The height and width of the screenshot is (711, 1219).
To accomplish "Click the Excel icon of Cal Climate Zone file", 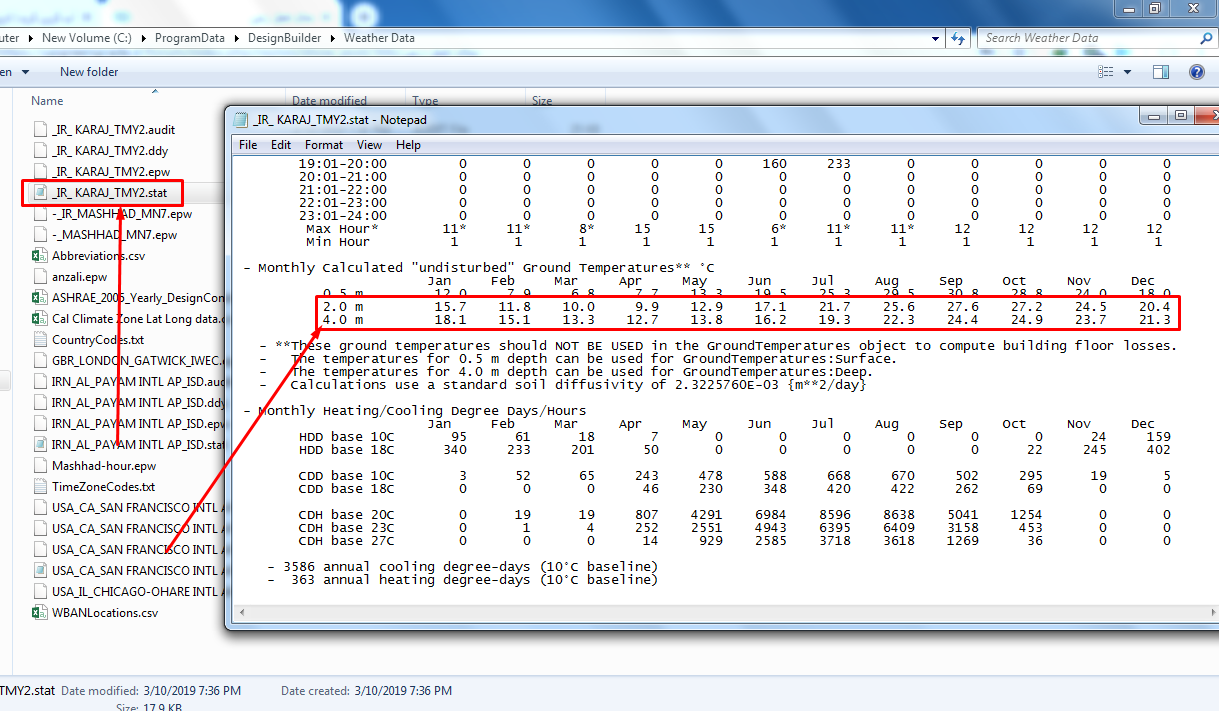I will (40, 318).
